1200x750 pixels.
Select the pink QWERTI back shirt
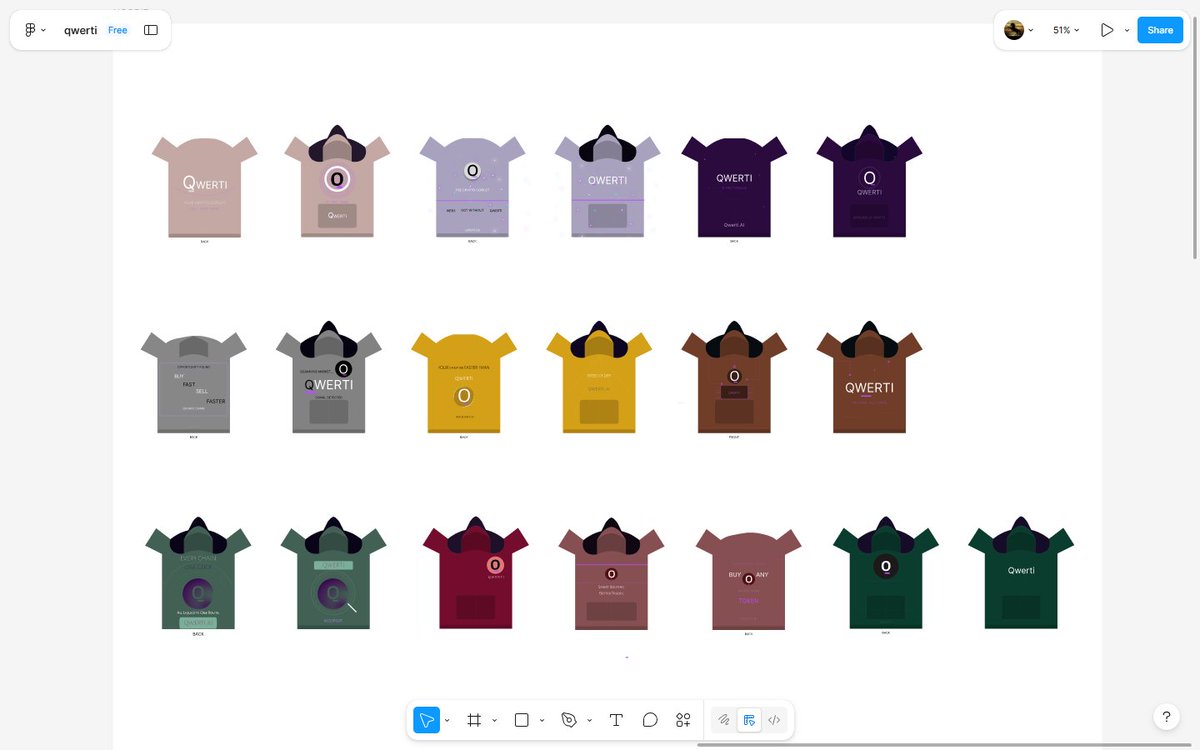click(x=205, y=187)
